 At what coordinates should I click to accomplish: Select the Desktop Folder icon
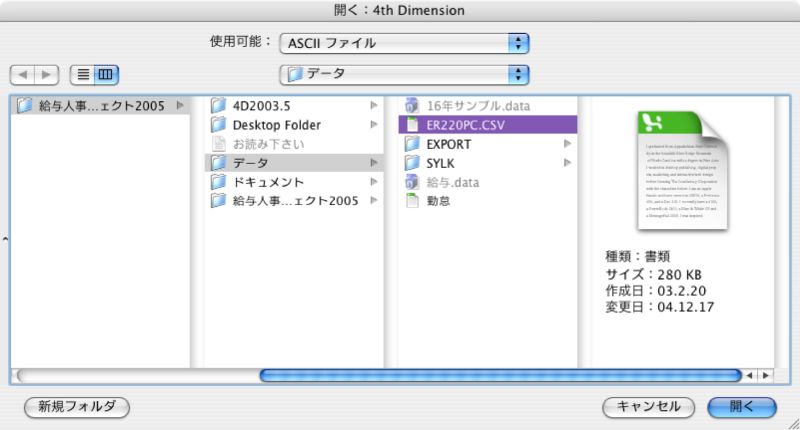click(218, 124)
